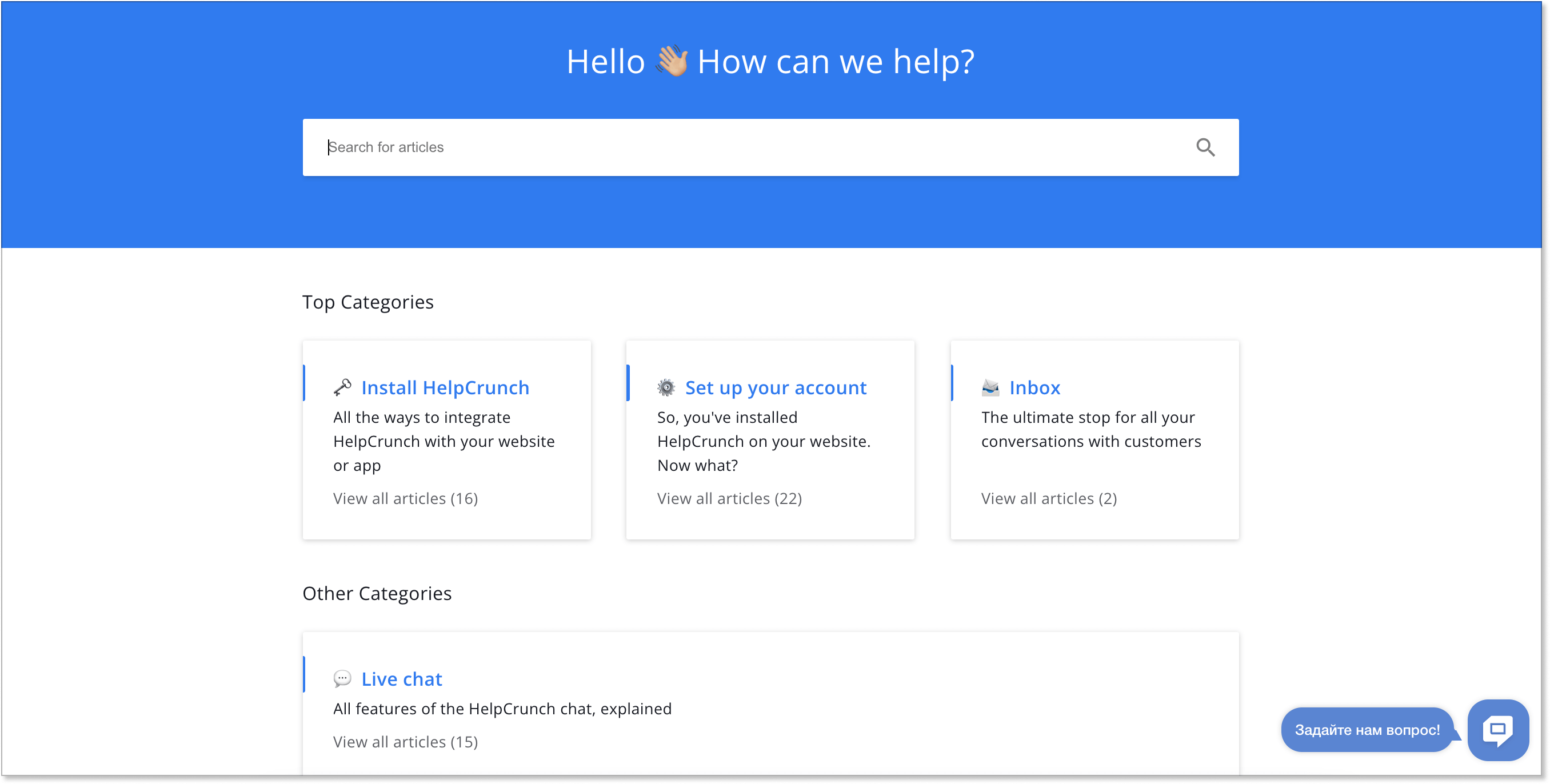Screen dimensions: 1550x784
Task: Focus the Search for articles field
Action: (x=770, y=147)
